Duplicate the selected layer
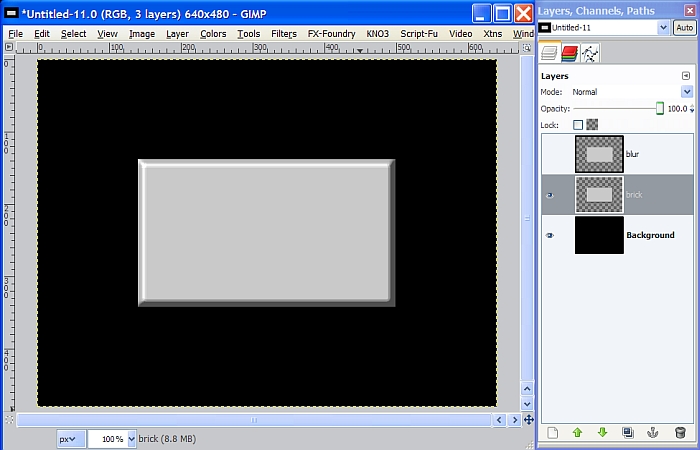The width and height of the screenshot is (700, 450). [x=628, y=433]
